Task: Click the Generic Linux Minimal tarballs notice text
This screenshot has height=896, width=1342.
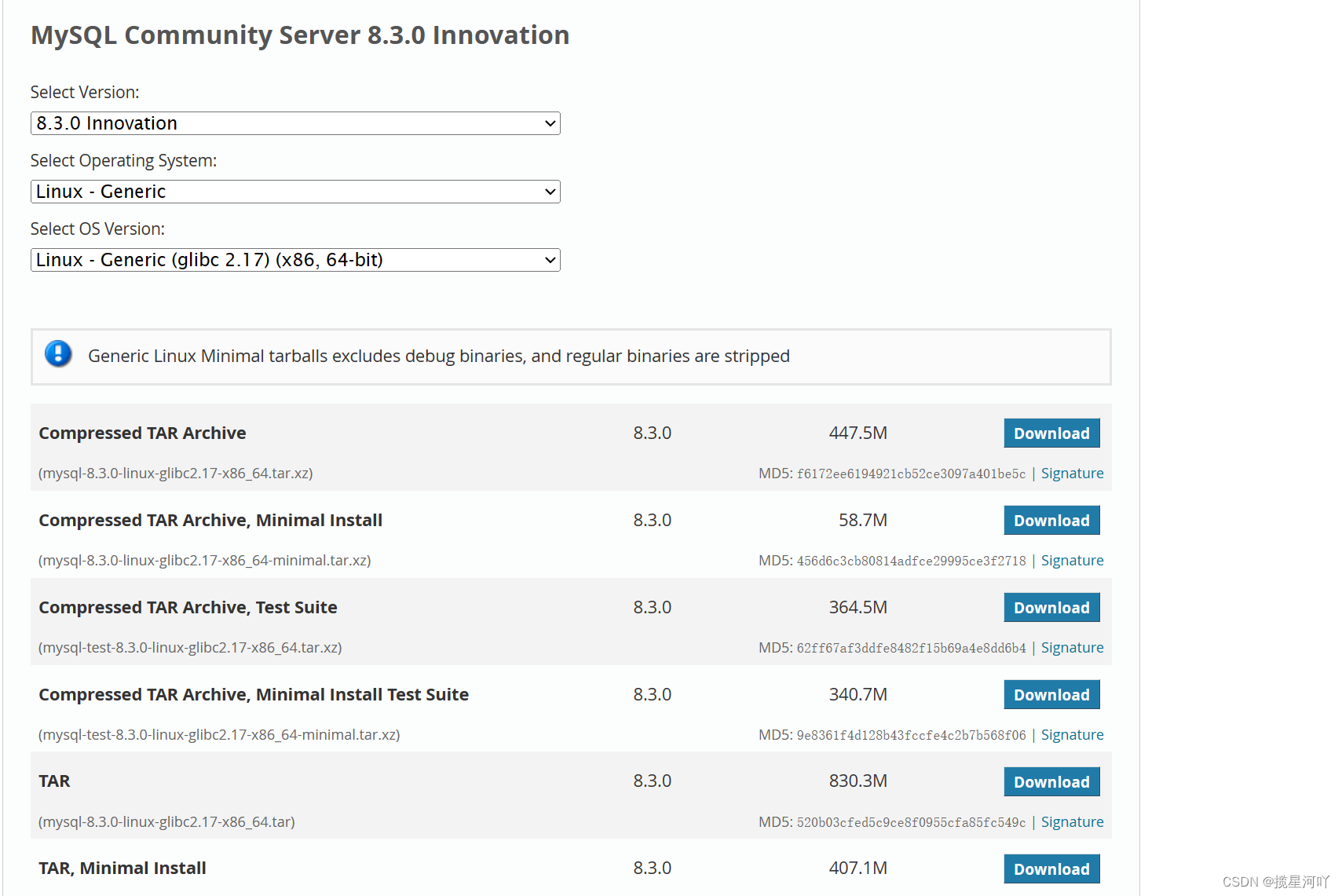Action: click(x=439, y=357)
